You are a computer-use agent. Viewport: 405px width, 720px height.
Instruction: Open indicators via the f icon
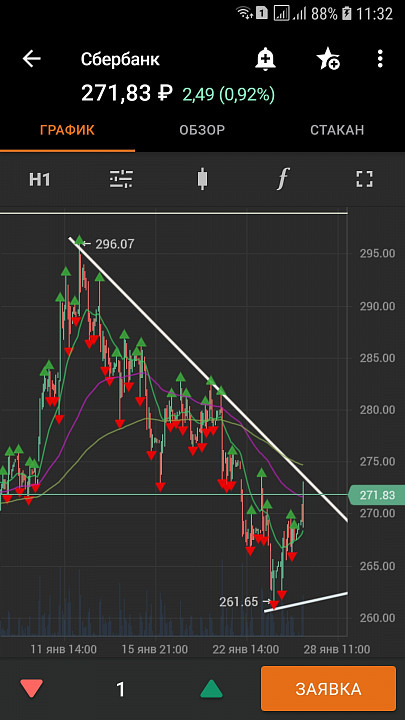pos(283,179)
